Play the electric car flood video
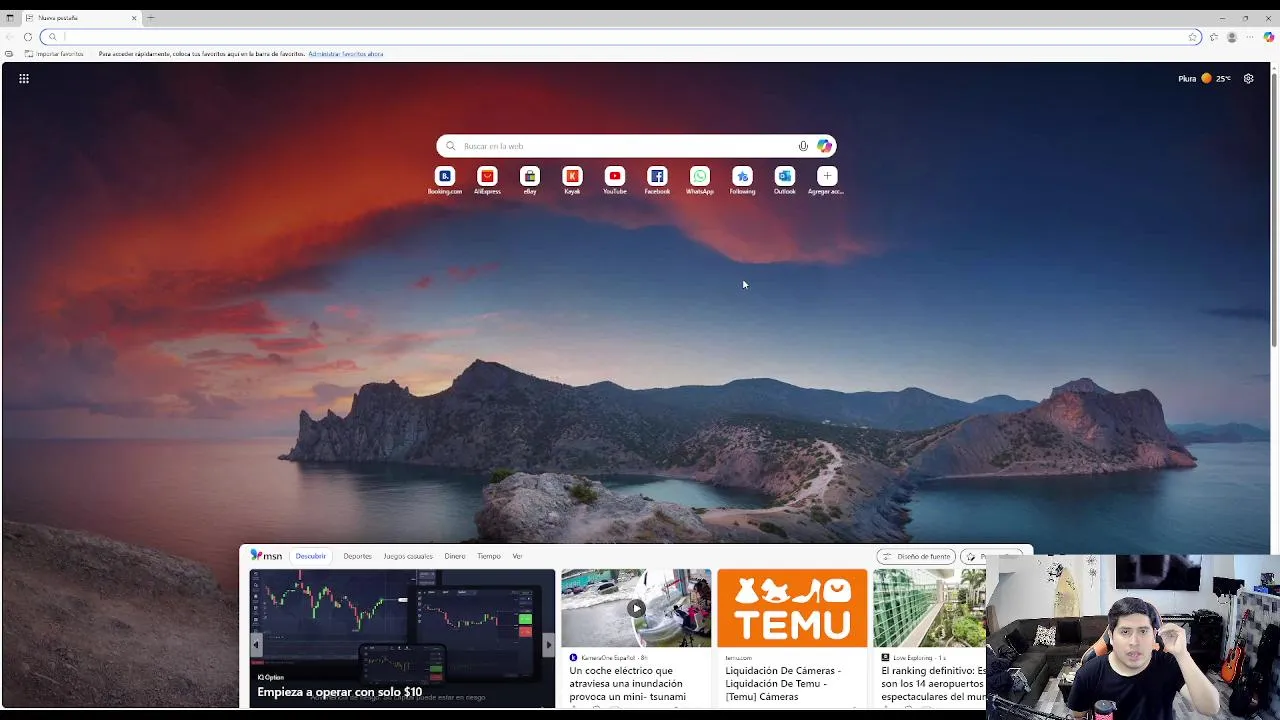This screenshot has height=720, width=1280. pos(636,608)
